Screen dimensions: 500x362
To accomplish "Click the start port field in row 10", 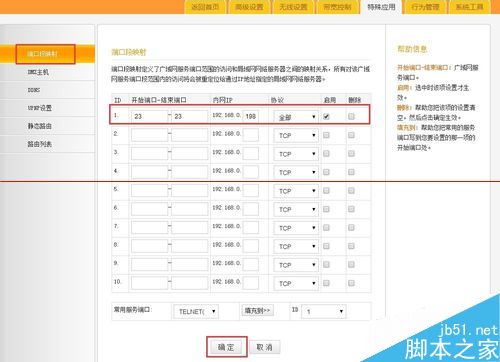I will [x=149, y=283].
